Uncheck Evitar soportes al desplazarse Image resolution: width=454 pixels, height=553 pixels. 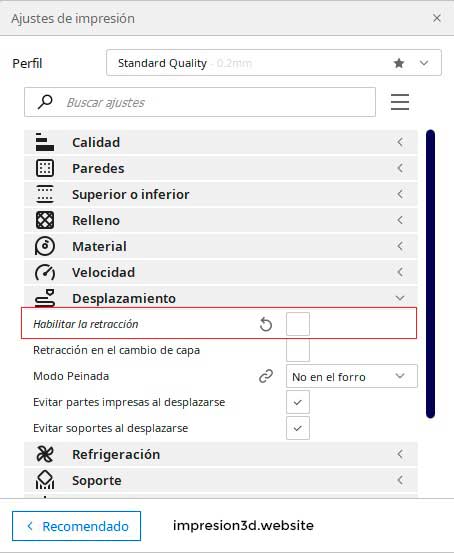[298, 428]
